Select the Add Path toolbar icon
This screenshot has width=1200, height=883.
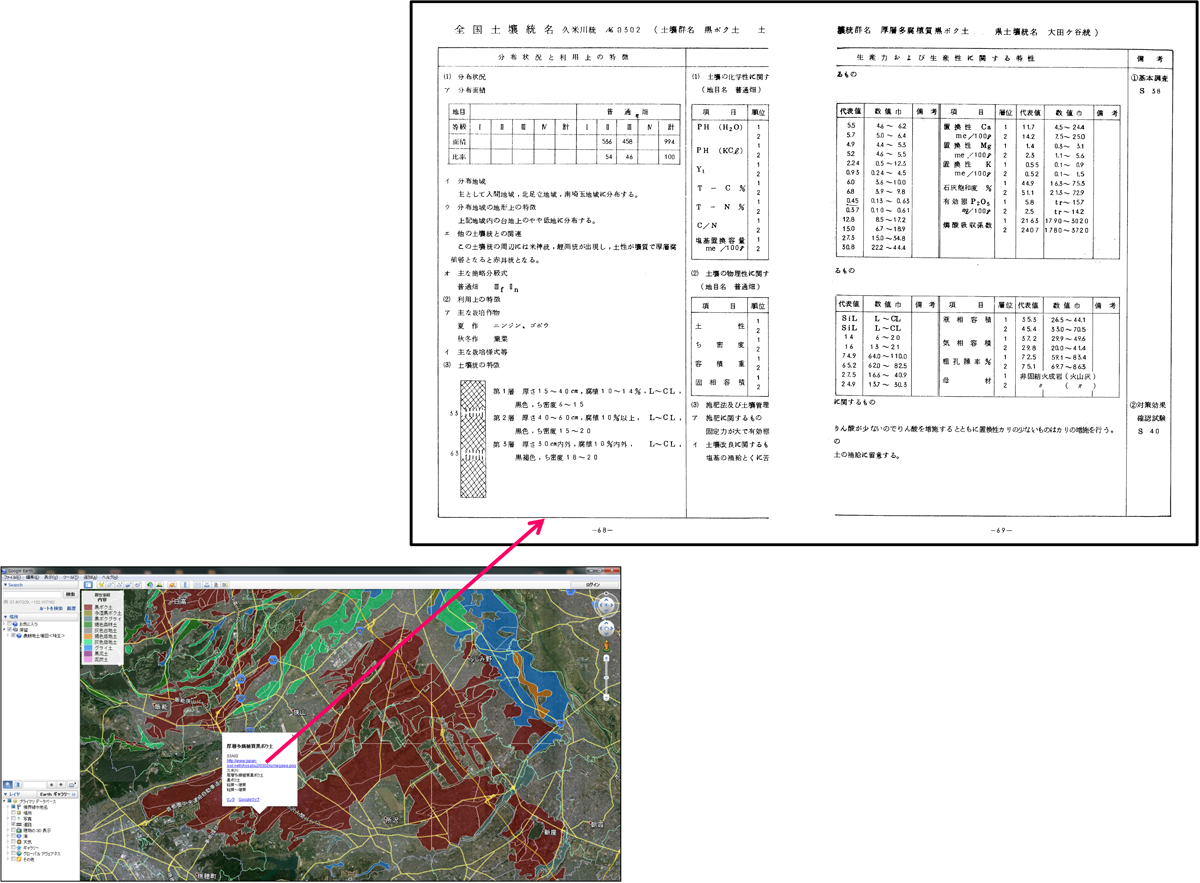point(119,585)
